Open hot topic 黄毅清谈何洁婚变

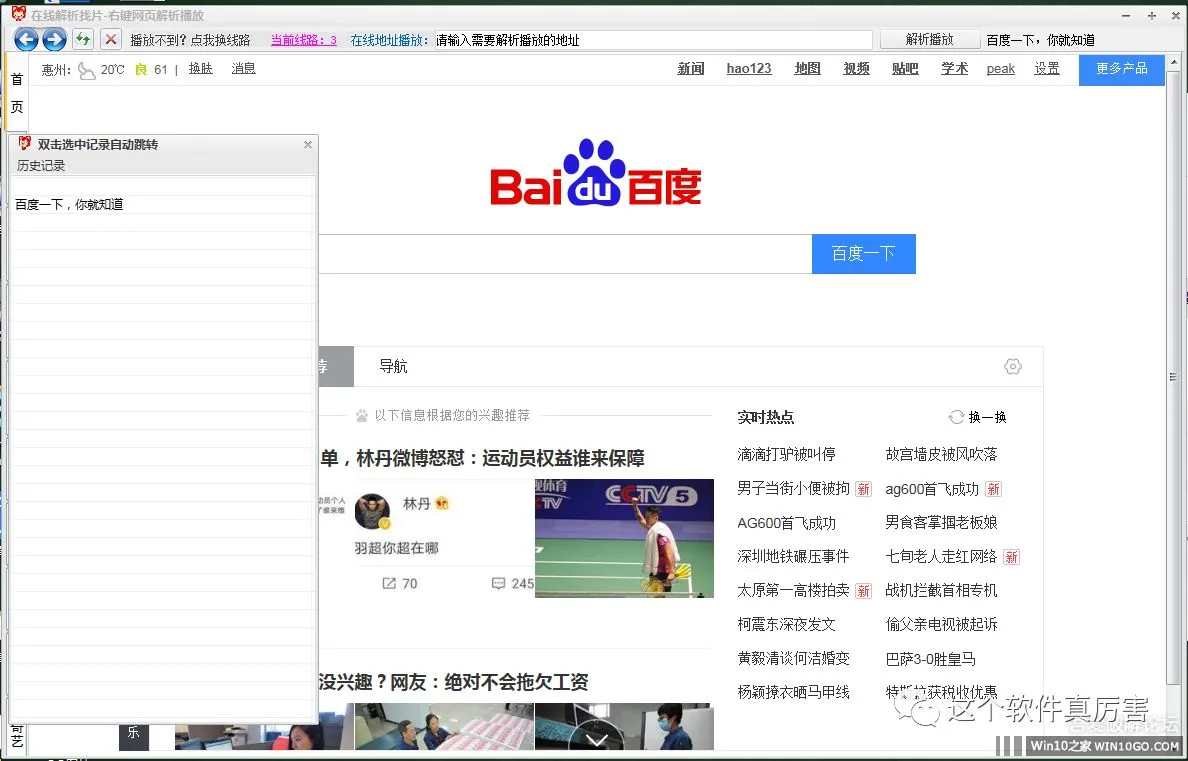click(x=793, y=659)
